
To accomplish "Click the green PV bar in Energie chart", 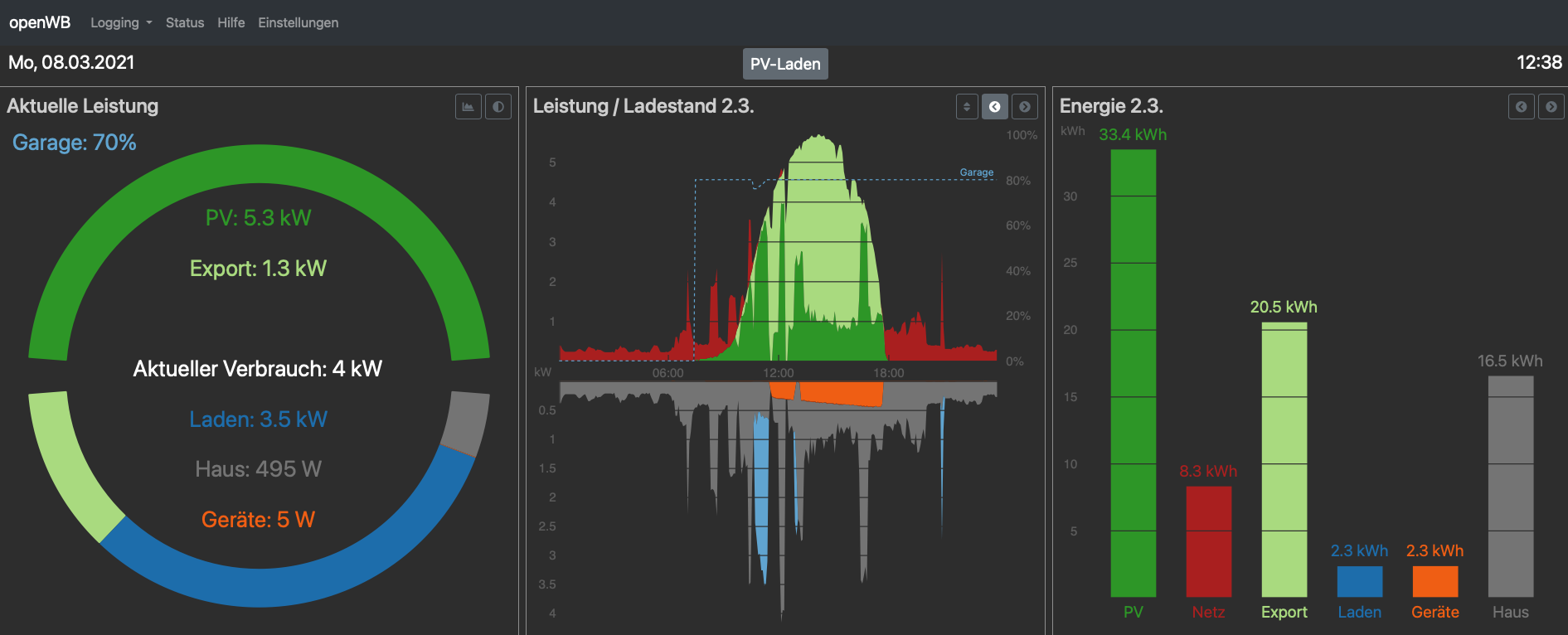I will coord(1133,373).
